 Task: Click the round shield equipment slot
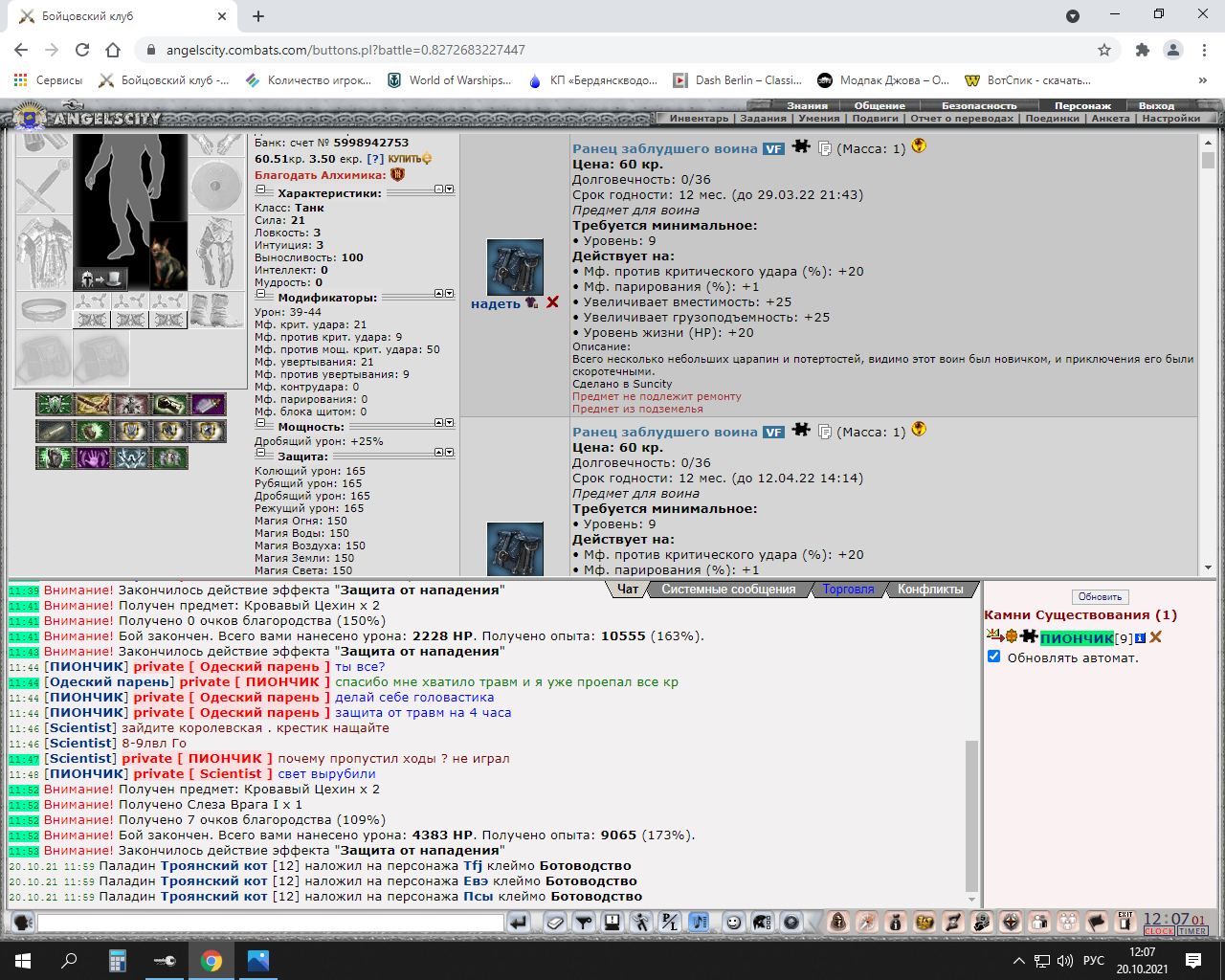click(216, 186)
